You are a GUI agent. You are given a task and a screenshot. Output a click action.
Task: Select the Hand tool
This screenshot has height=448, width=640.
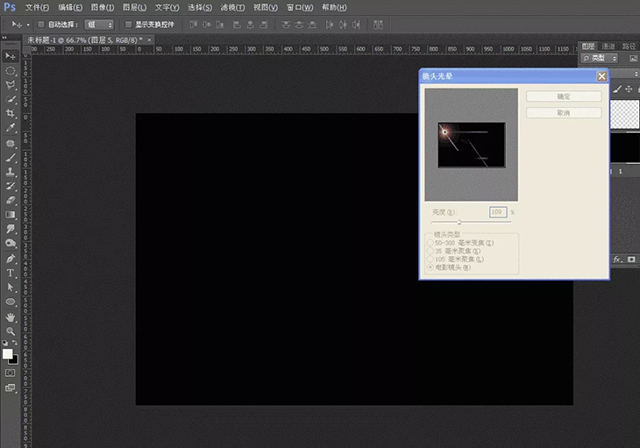(11, 316)
